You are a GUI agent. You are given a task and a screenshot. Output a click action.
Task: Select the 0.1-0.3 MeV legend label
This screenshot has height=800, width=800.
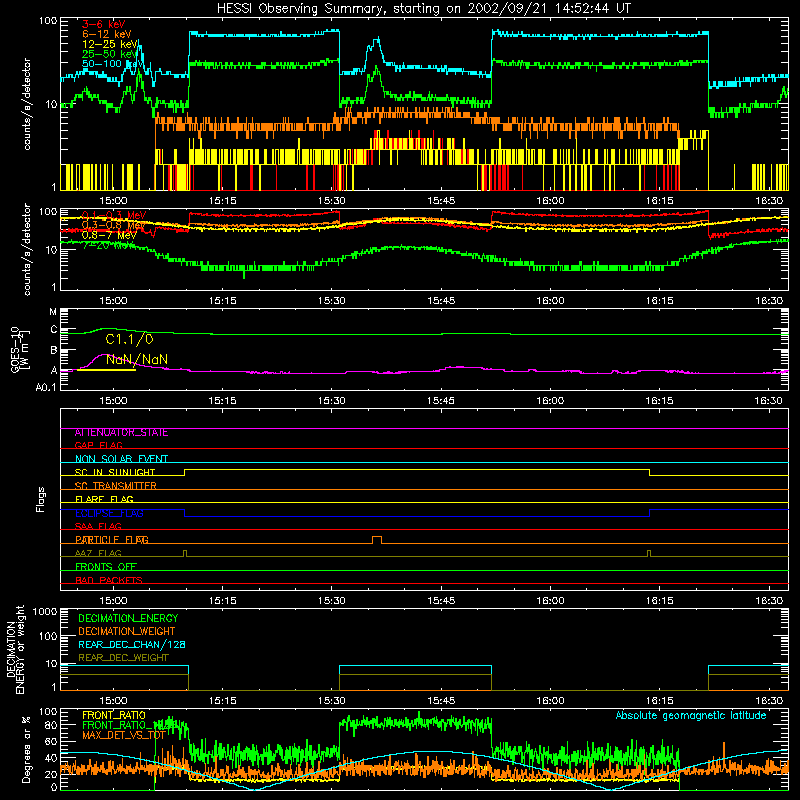click(x=113, y=215)
